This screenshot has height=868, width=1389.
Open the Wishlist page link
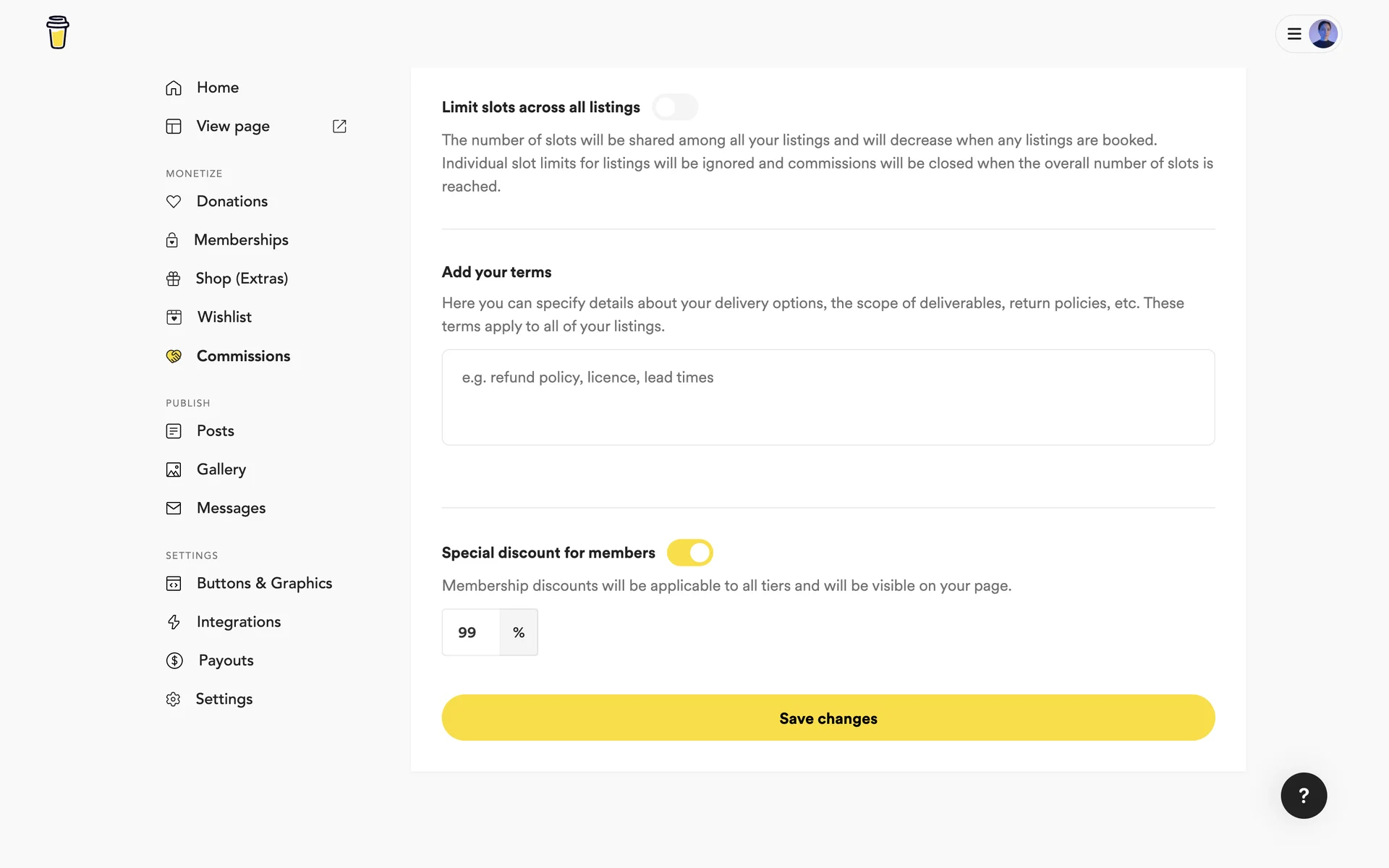pyautogui.click(x=224, y=317)
